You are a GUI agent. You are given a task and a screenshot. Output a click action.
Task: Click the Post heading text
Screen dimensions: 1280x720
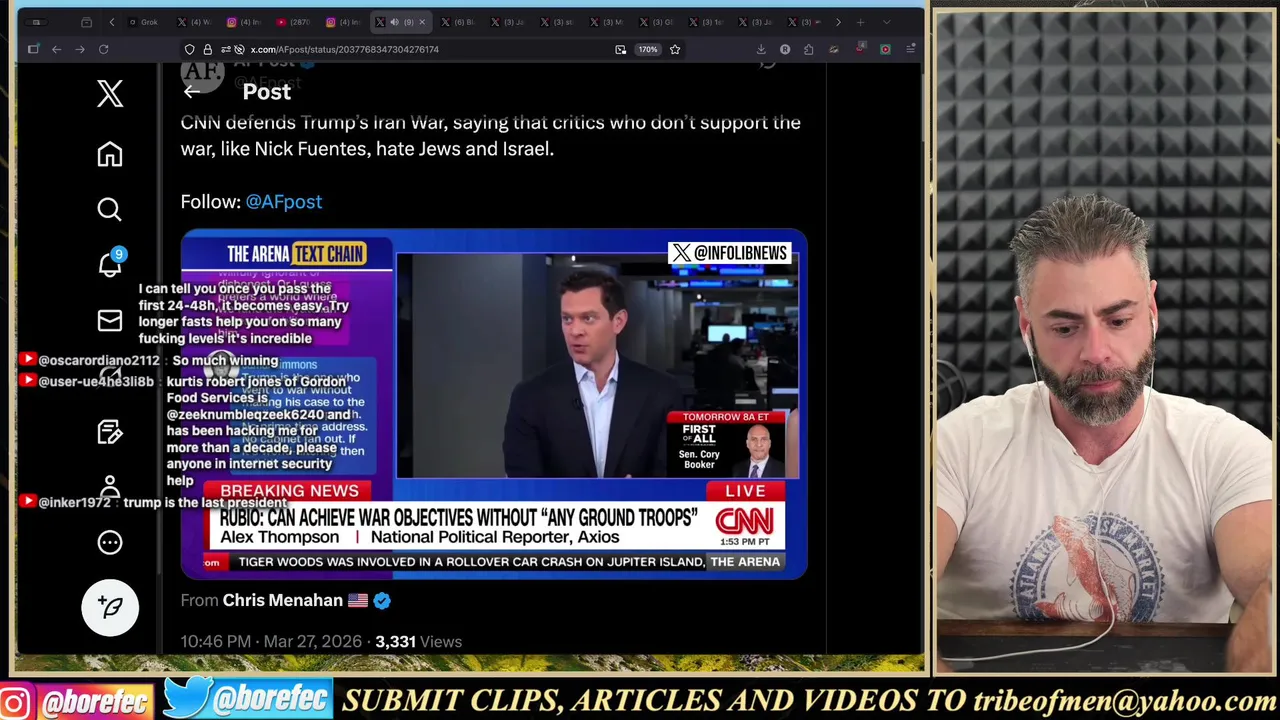[x=267, y=92]
